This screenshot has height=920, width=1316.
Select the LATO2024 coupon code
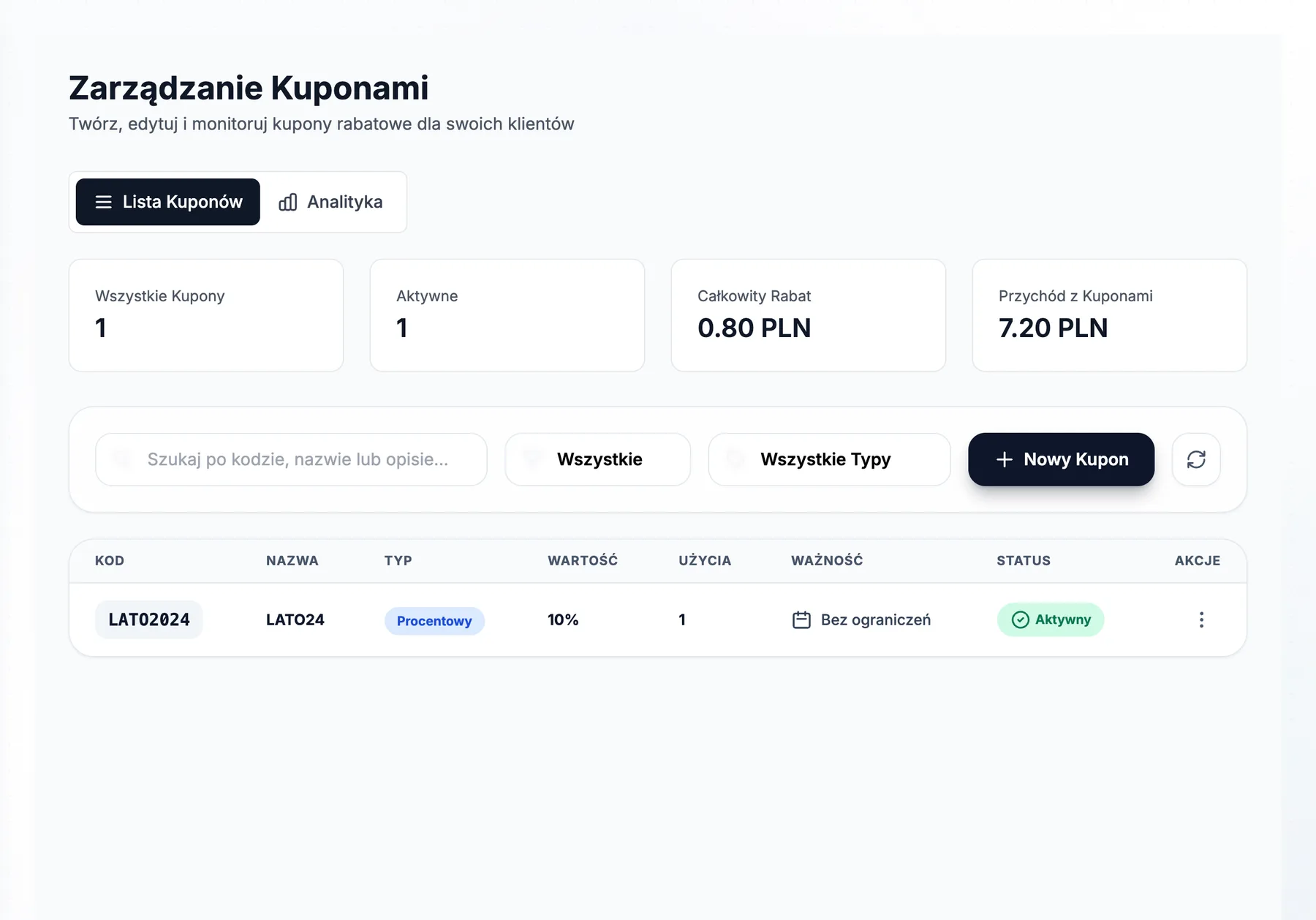149,620
